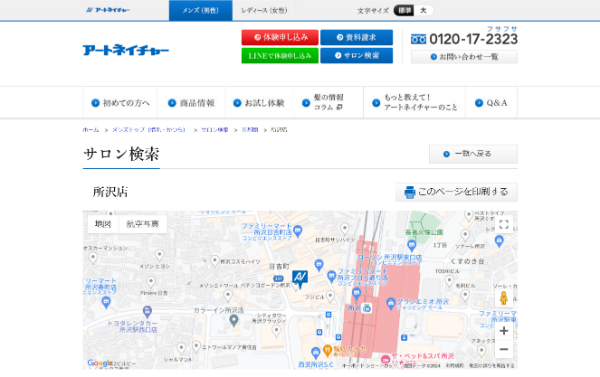Open the お試し体験 menu

coord(259,103)
